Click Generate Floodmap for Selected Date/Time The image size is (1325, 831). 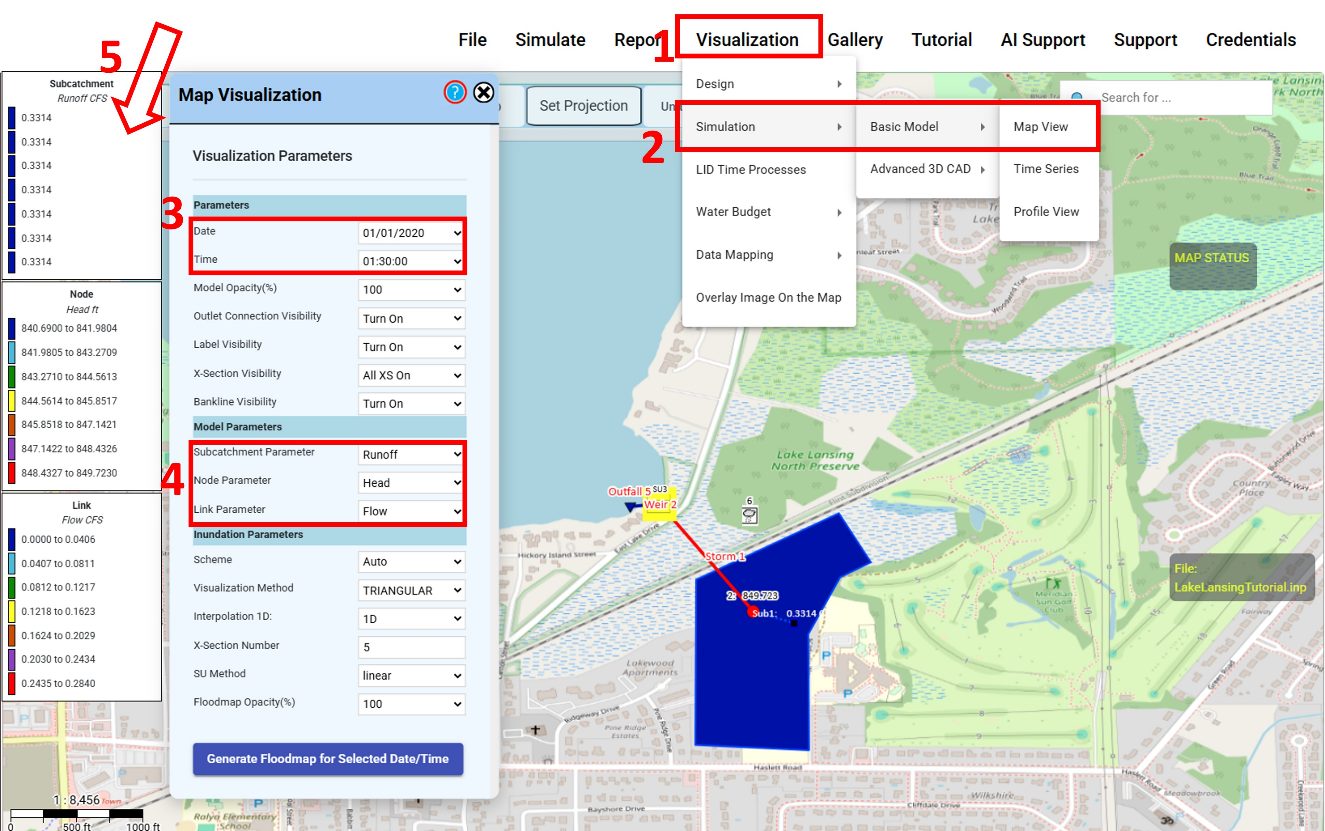[x=328, y=759]
